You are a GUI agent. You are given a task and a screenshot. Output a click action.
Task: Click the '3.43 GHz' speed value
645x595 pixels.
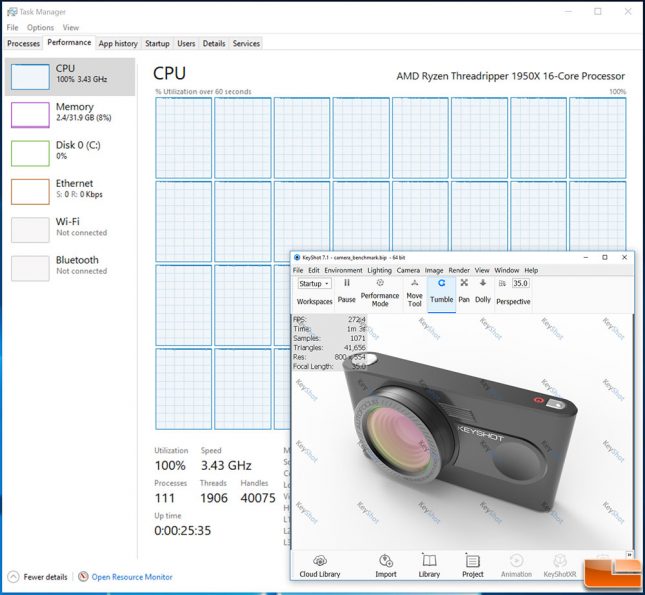click(226, 465)
